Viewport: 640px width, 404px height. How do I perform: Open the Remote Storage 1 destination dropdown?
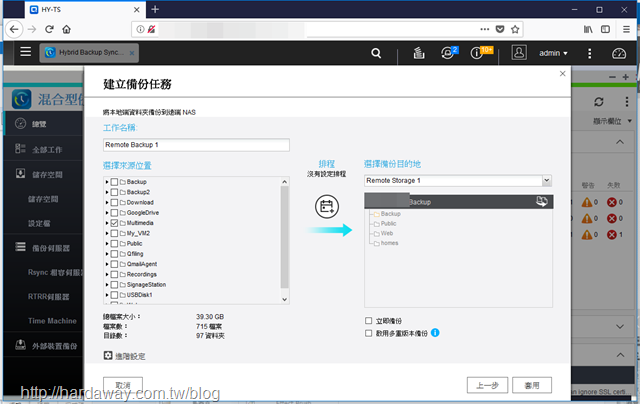(x=547, y=180)
